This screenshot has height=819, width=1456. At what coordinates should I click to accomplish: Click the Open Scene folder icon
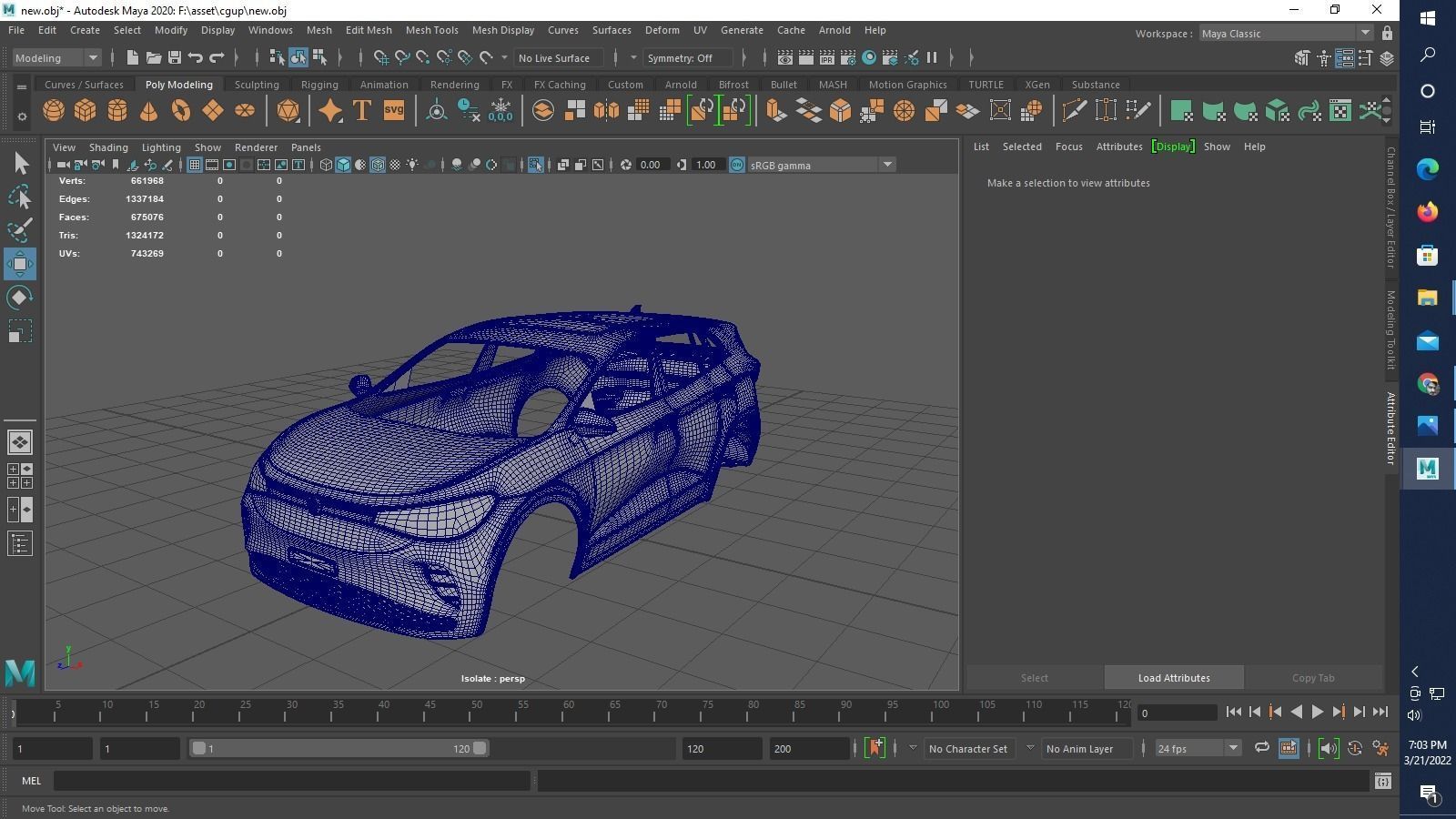[x=154, y=57]
